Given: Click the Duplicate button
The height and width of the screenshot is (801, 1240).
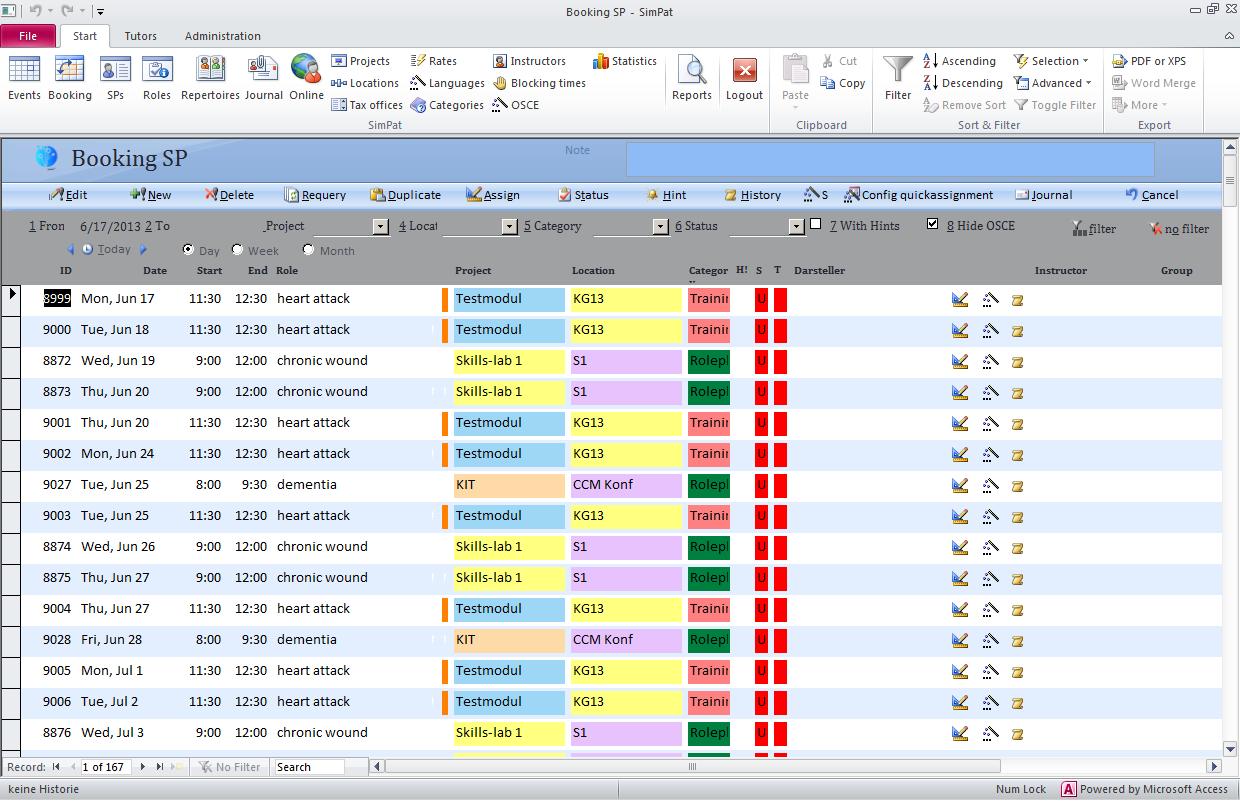Looking at the screenshot, I should (405, 195).
